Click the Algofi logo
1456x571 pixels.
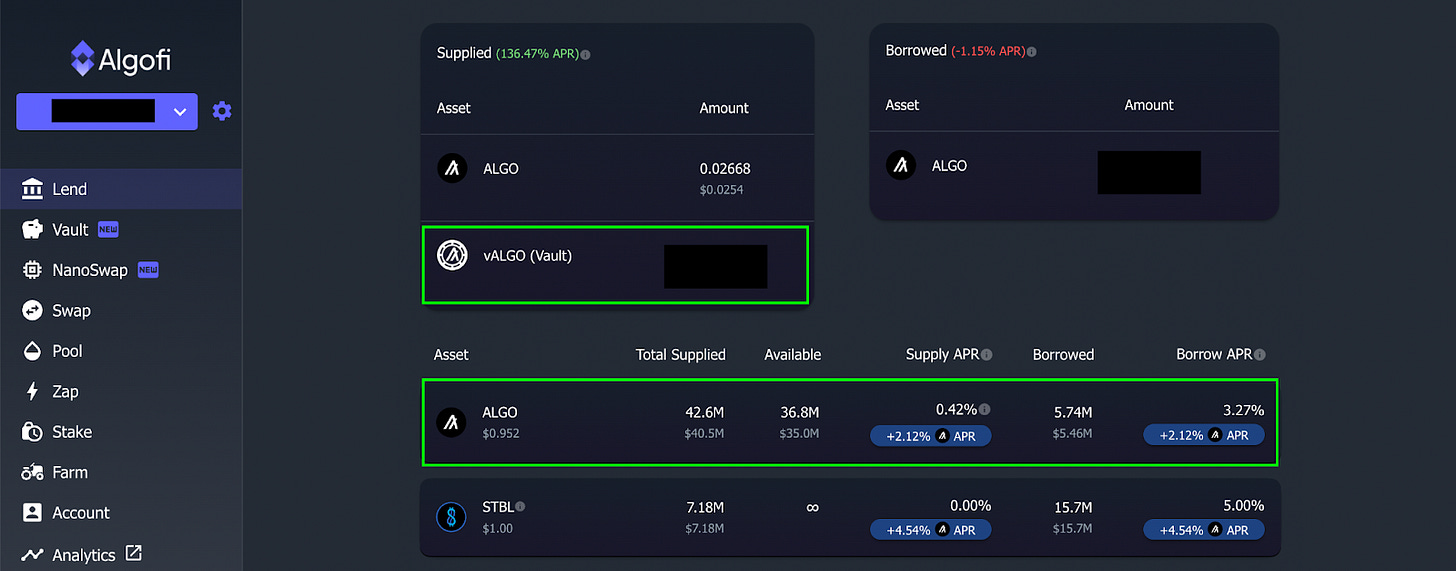(120, 58)
